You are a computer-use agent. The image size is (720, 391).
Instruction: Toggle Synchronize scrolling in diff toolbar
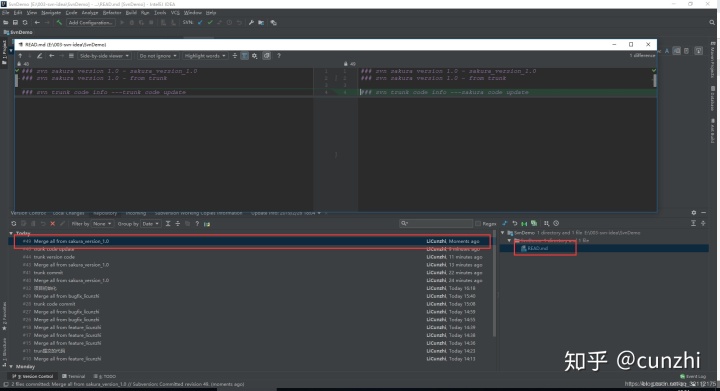(244, 56)
